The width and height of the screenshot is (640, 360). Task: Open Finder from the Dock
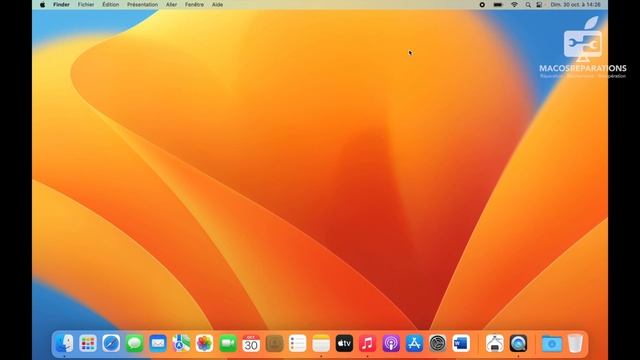click(64, 343)
